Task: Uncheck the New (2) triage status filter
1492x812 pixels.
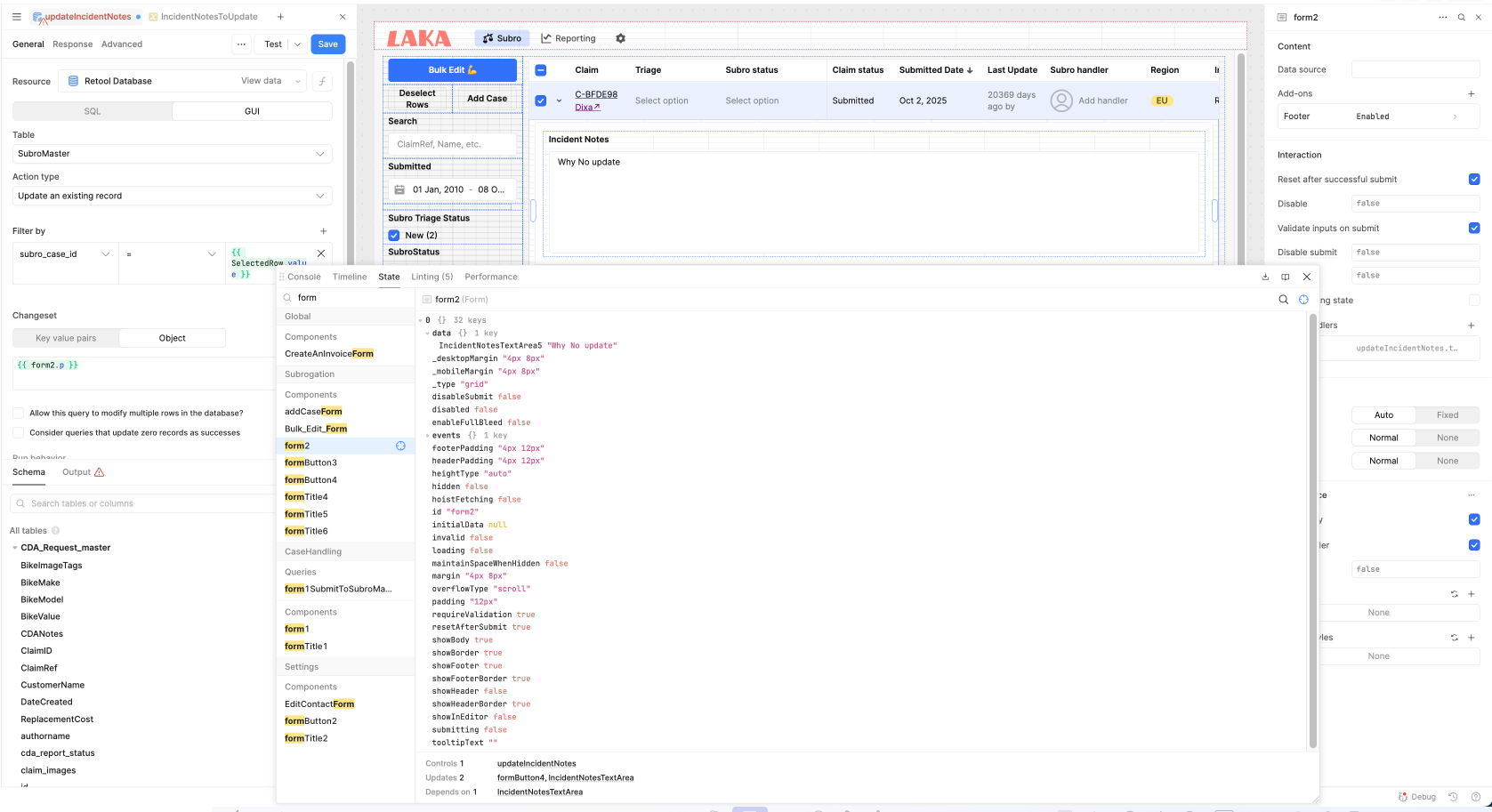Action: 394,236
